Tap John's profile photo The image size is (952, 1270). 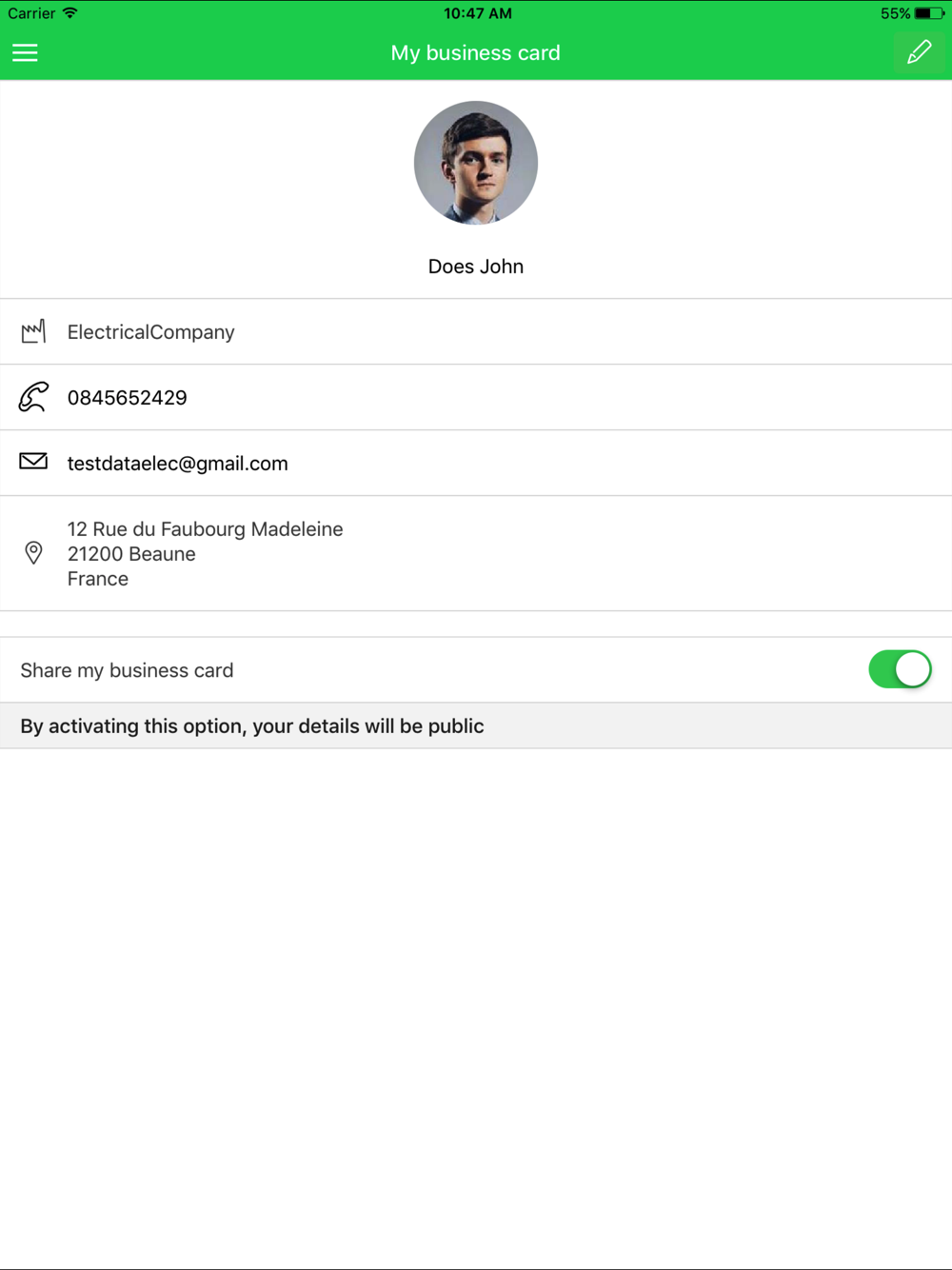coord(476,163)
